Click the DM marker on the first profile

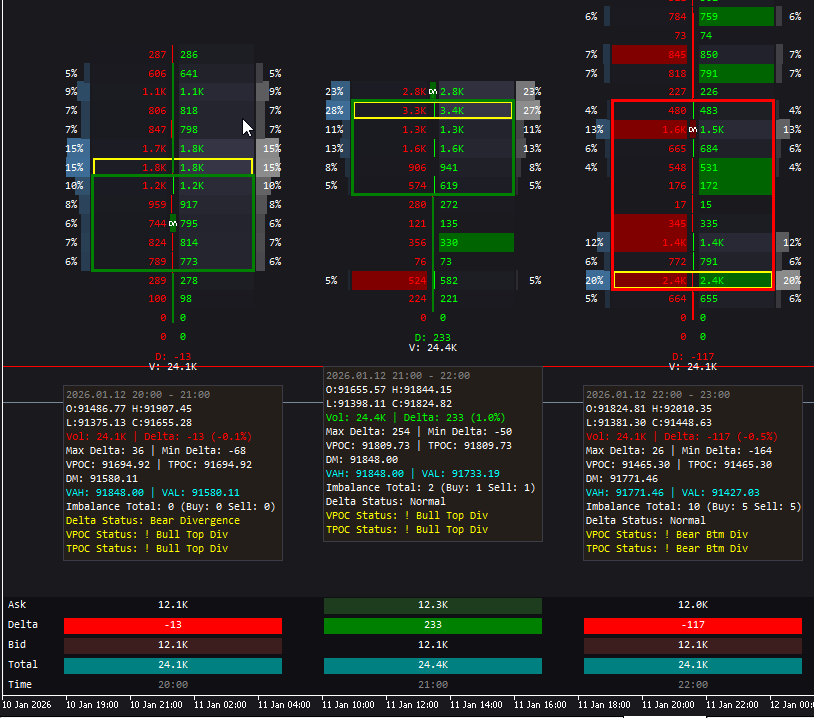click(x=172, y=223)
